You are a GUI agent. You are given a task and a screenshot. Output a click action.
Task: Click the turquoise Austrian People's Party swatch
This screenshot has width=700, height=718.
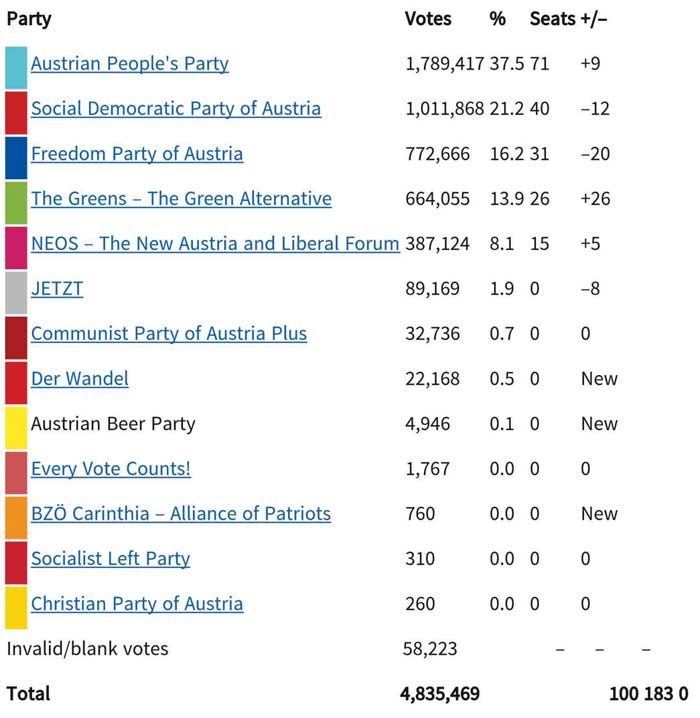click(16, 67)
